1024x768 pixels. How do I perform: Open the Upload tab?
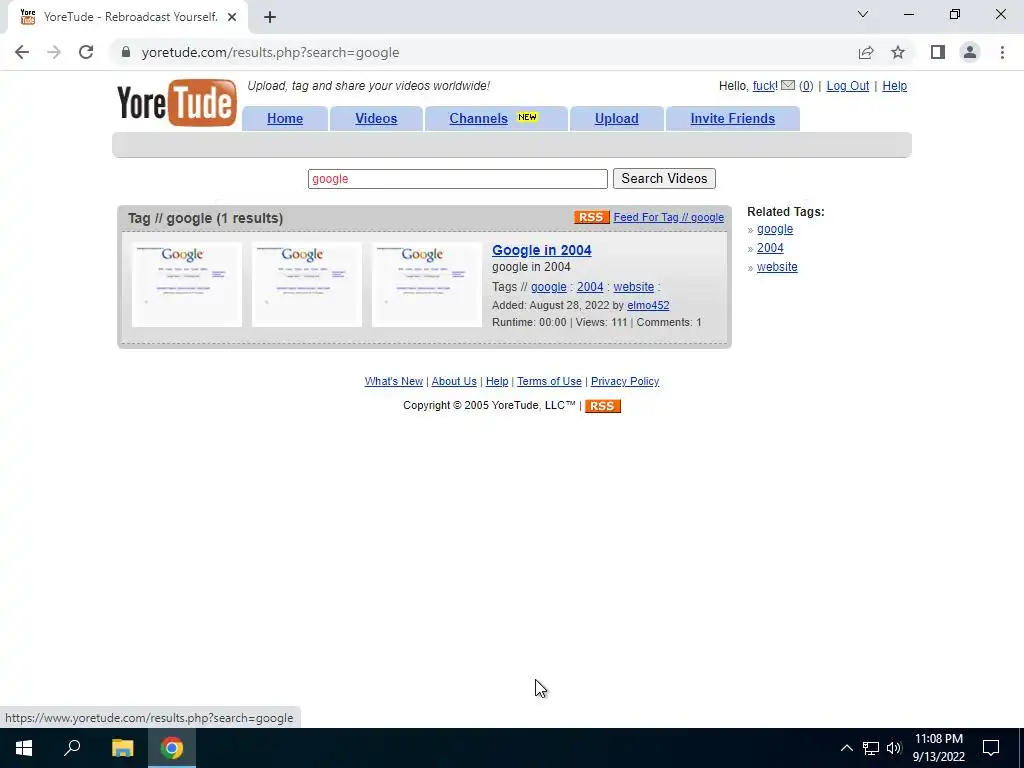click(x=616, y=118)
